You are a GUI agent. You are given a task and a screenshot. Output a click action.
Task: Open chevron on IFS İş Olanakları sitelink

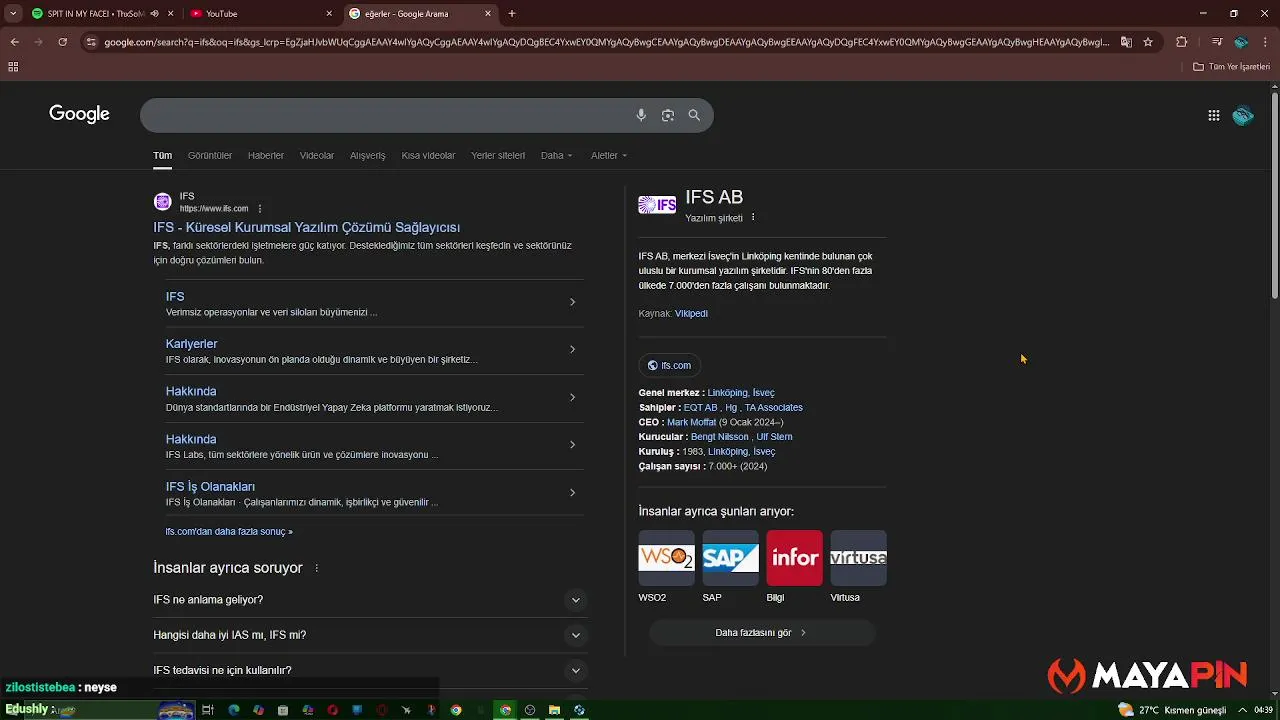pos(572,492)
